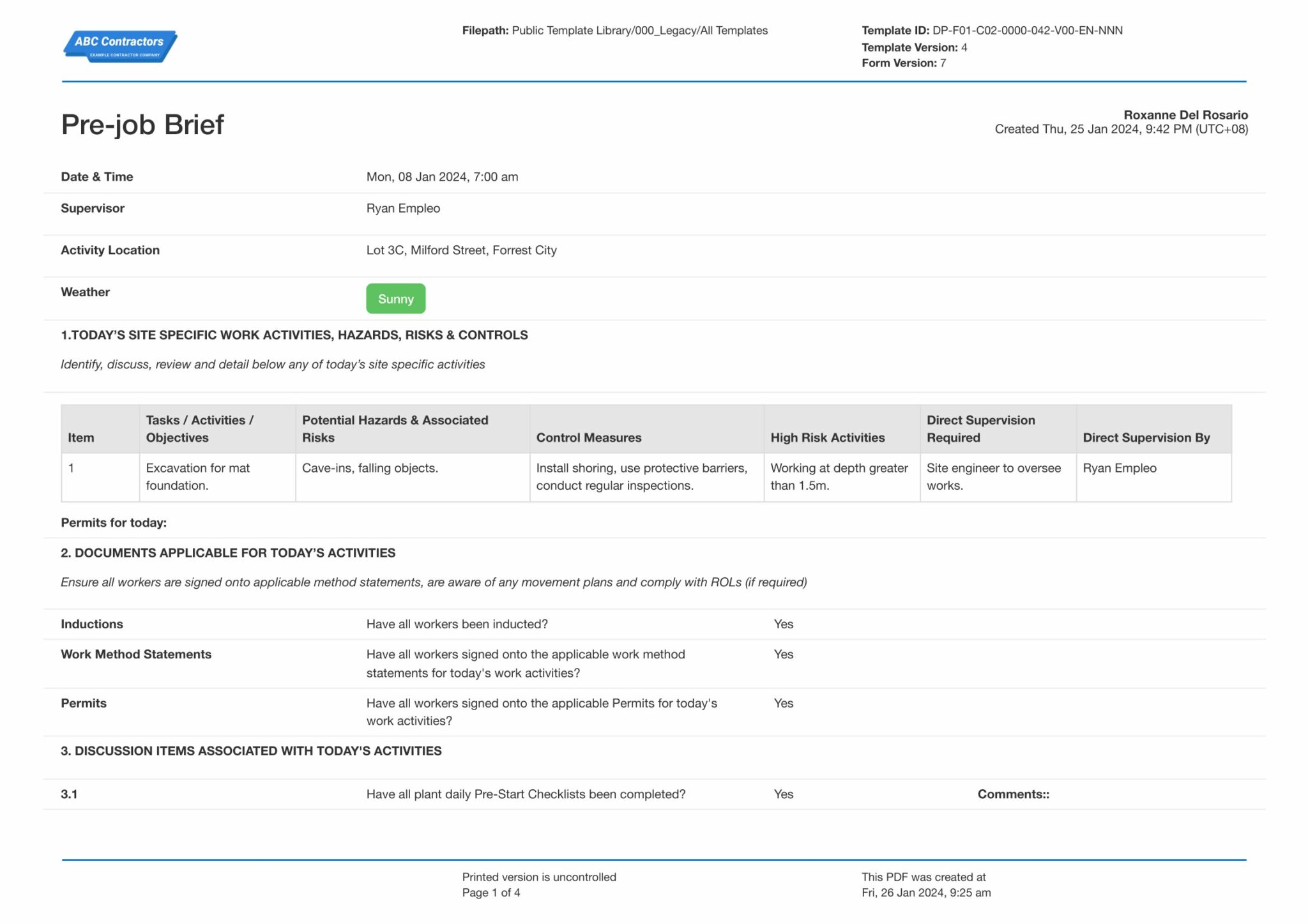The image size is (1308, 924).
Task: Click the Filepath text in the header
Action: 614,30
